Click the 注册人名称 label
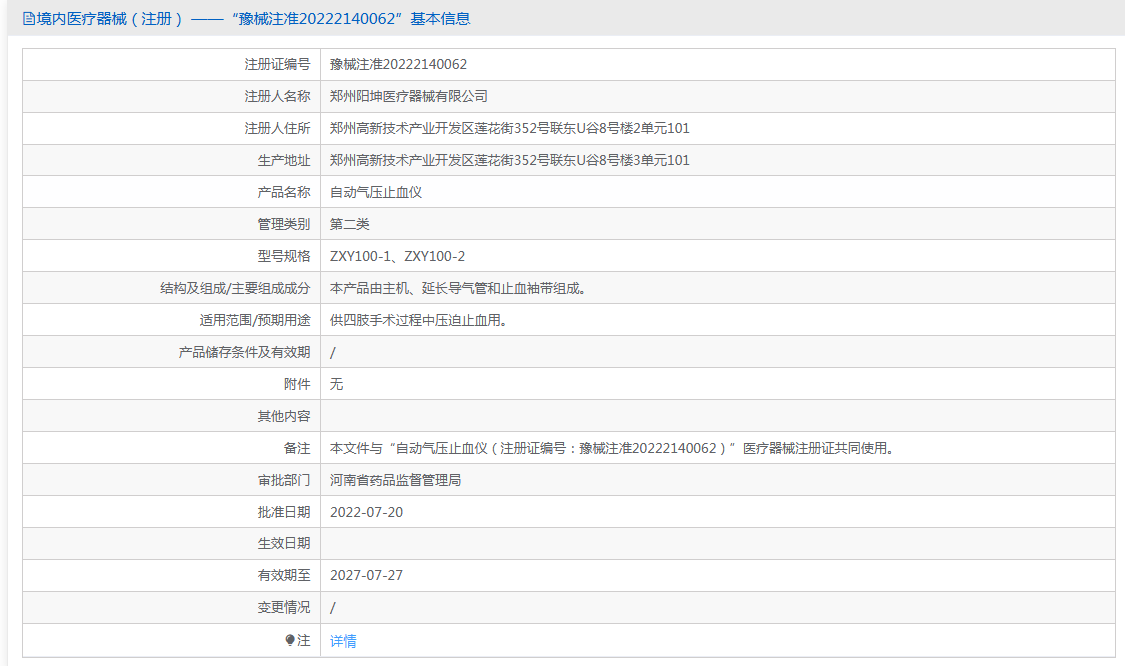Image resolution: width=1125 pixels, height=666 pixels. (277, 96)
